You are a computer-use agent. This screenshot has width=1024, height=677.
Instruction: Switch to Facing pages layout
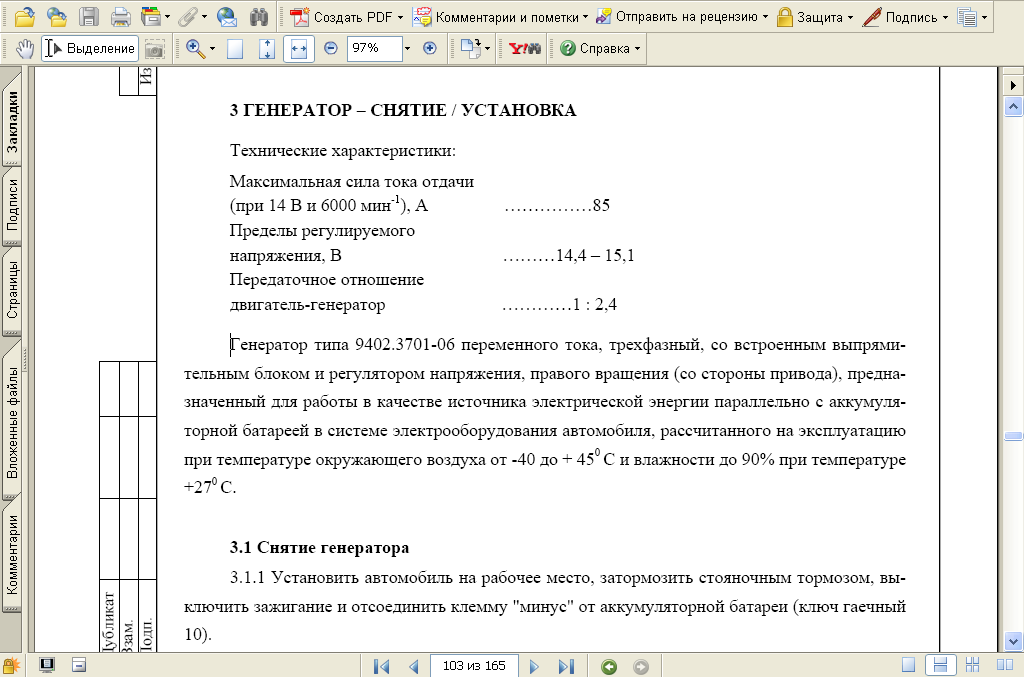pyautogui.click(x=1004, y=665)
